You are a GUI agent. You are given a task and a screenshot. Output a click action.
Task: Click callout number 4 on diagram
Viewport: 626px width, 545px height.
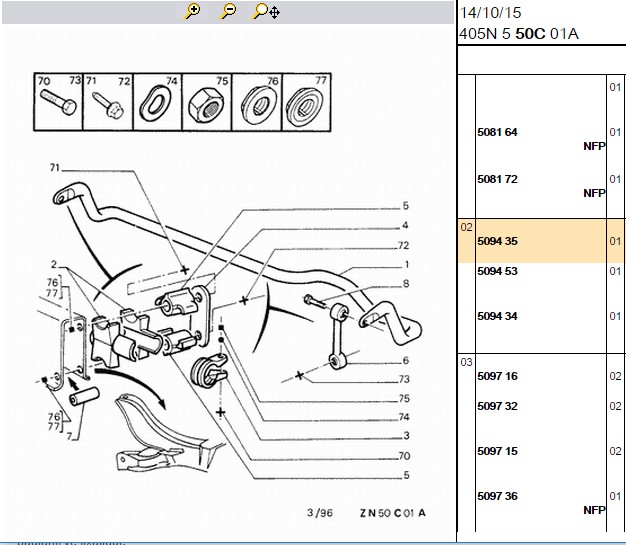click(405, 226)
